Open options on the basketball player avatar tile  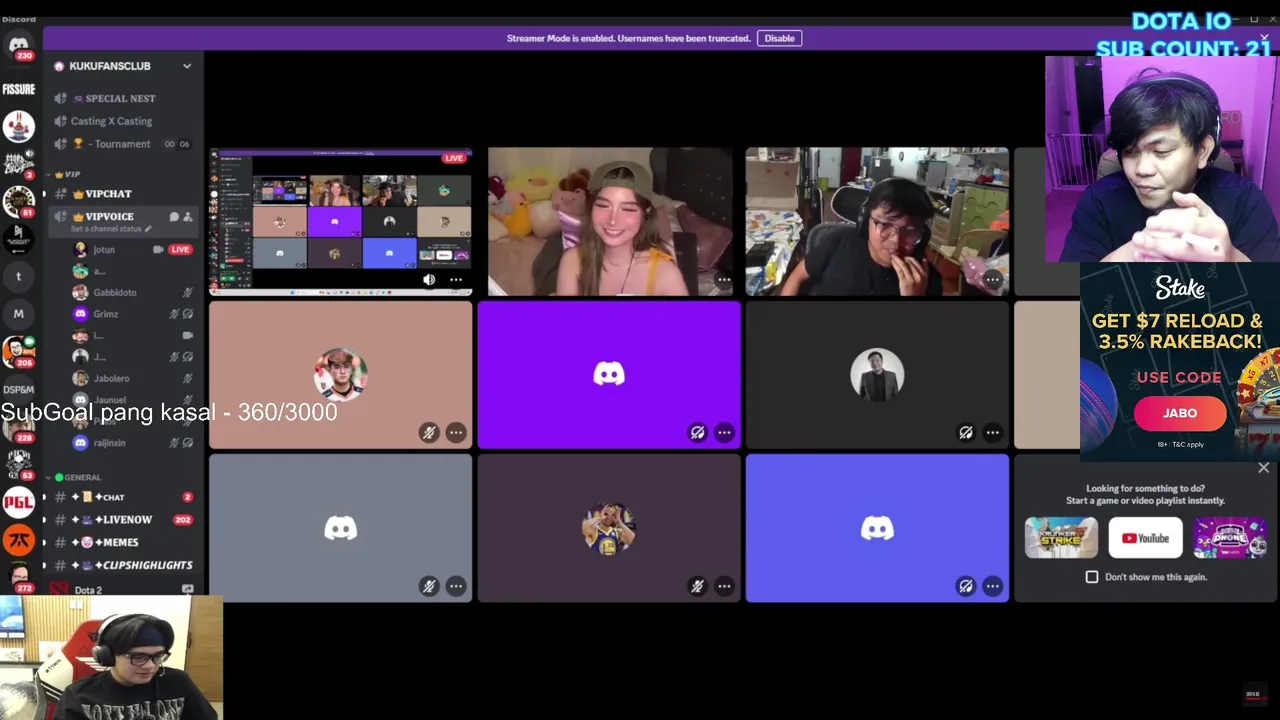[x=724, y=586]
